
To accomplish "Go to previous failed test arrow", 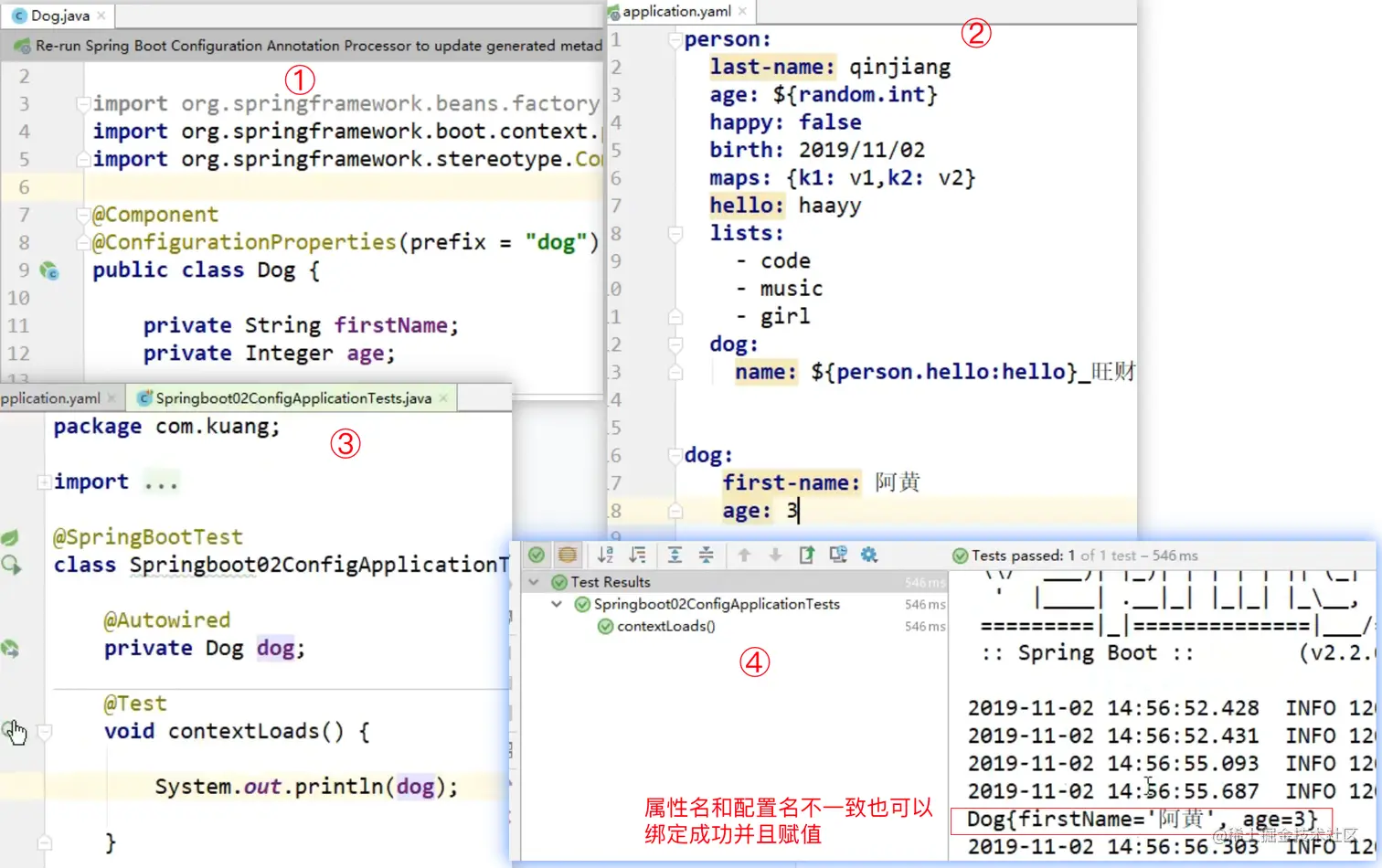I will [x=744, y=555].
